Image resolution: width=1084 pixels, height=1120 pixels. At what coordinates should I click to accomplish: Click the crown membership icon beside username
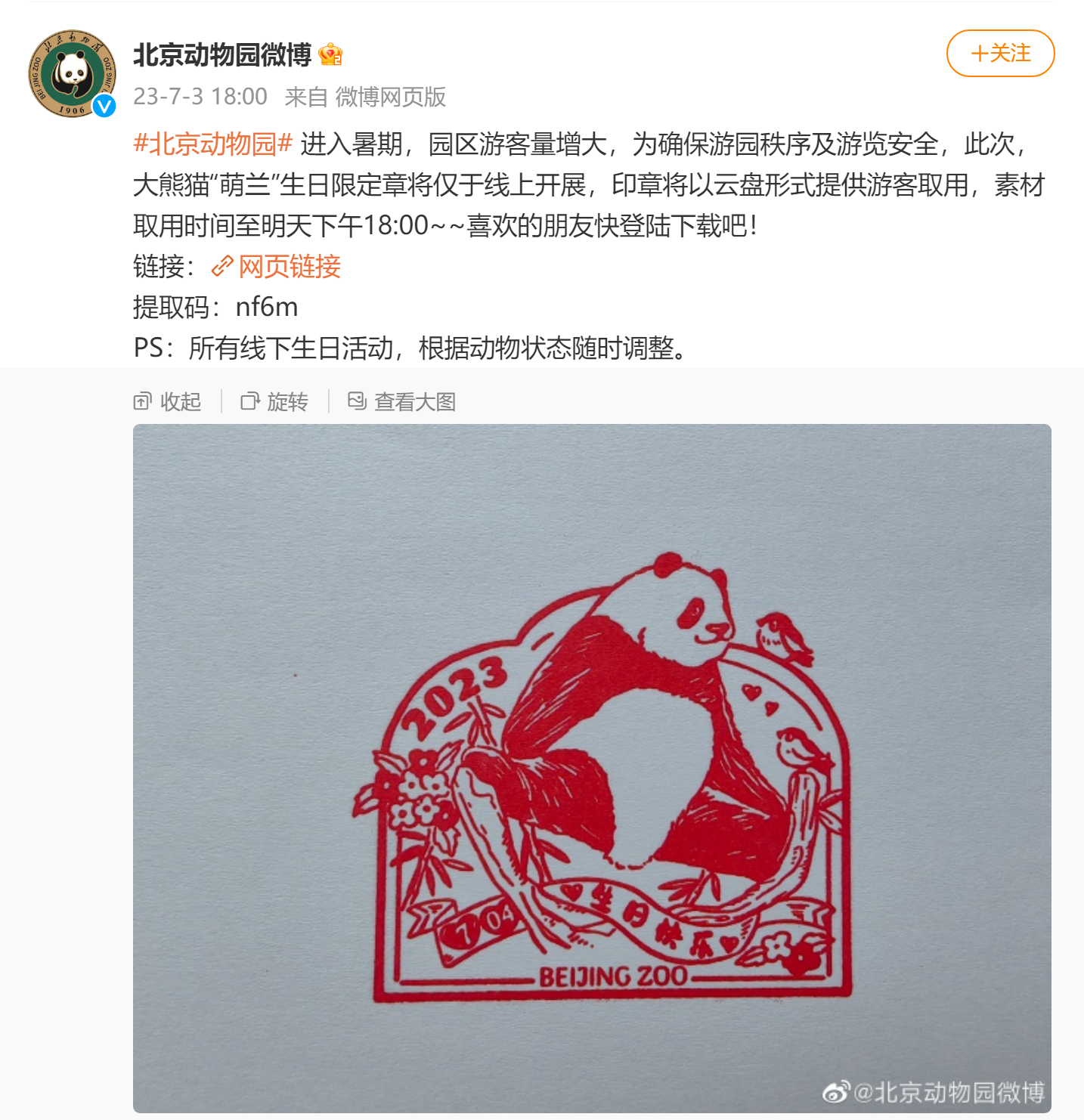[330, 54]
